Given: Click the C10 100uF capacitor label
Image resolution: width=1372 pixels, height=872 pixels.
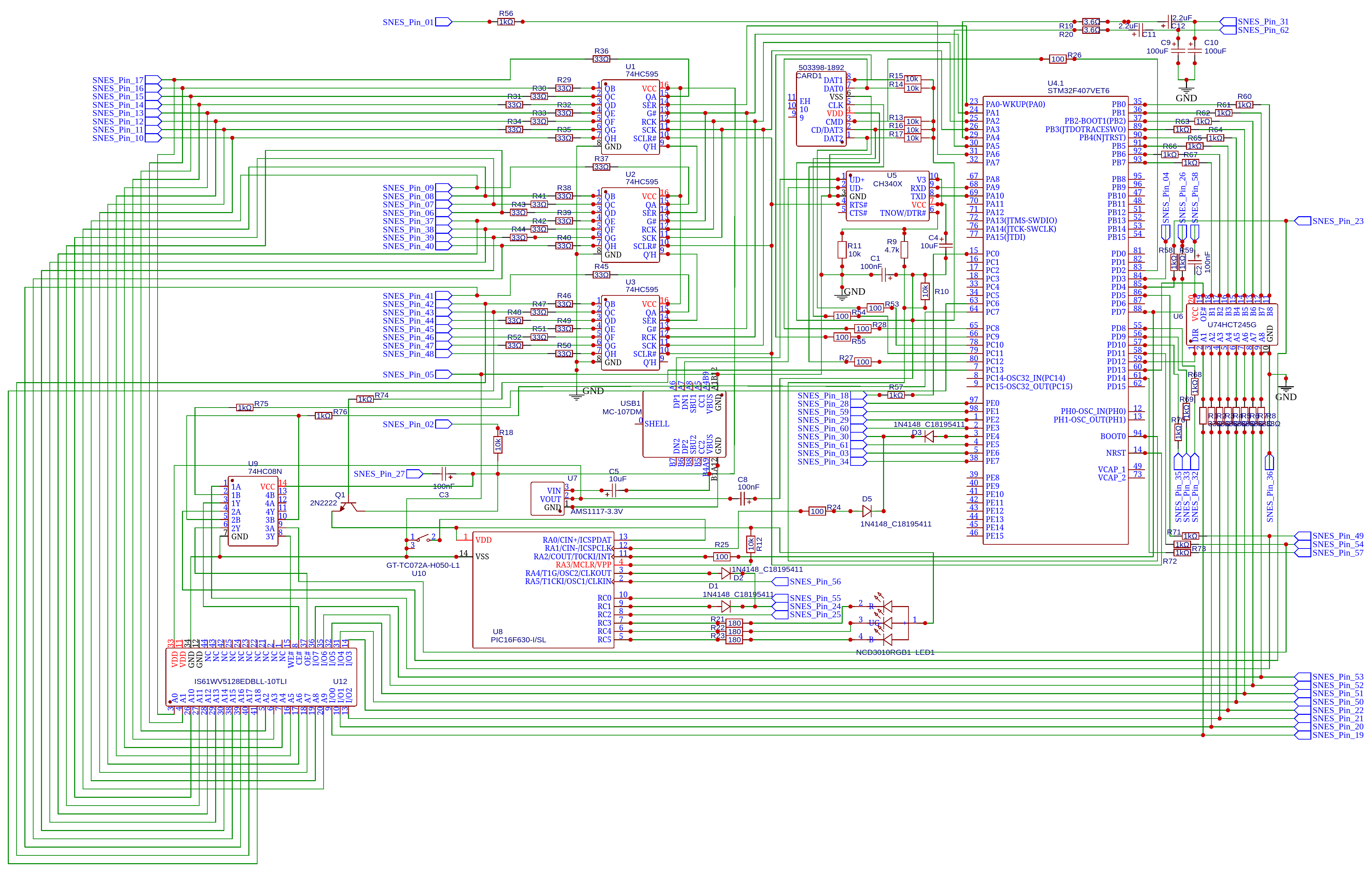Looking at the screenshot, I should 1215,47.
